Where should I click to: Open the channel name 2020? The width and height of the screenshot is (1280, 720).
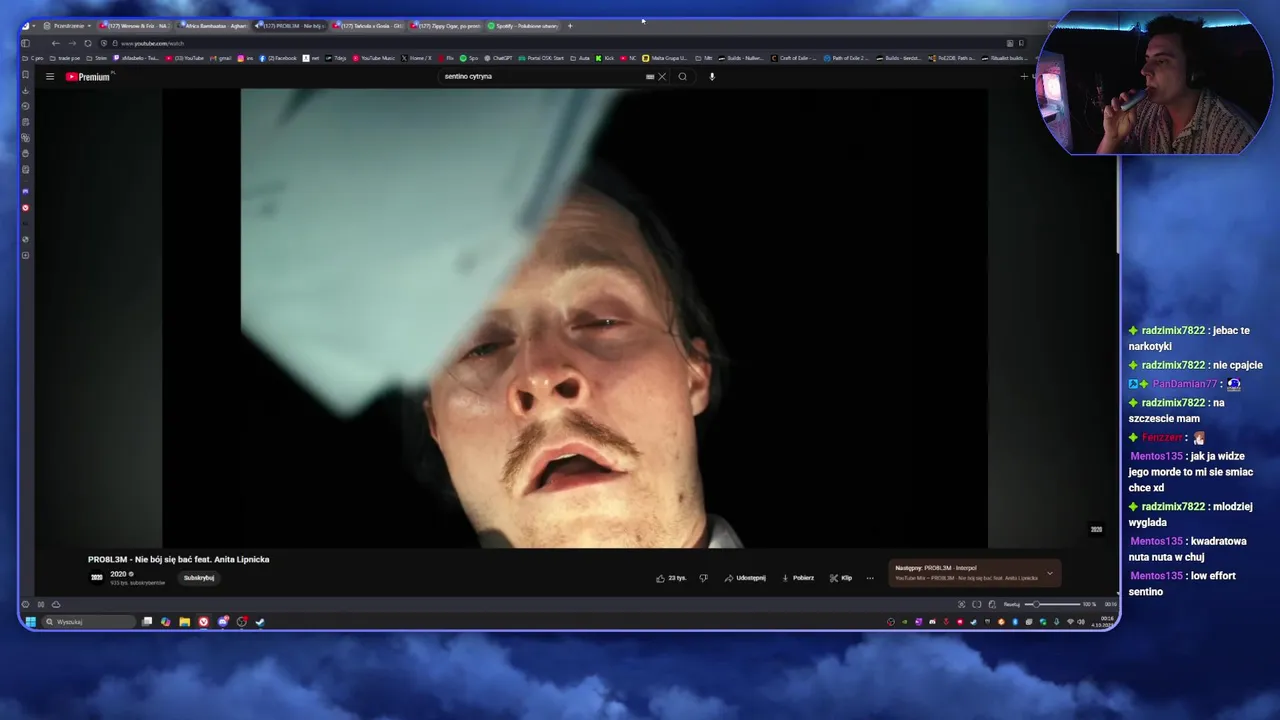pyautogui.click(x=119, y=574)
